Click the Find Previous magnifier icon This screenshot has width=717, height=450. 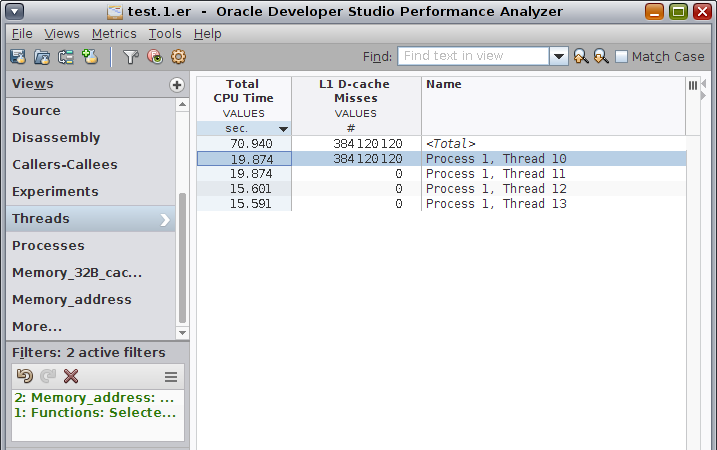(580, 57)
